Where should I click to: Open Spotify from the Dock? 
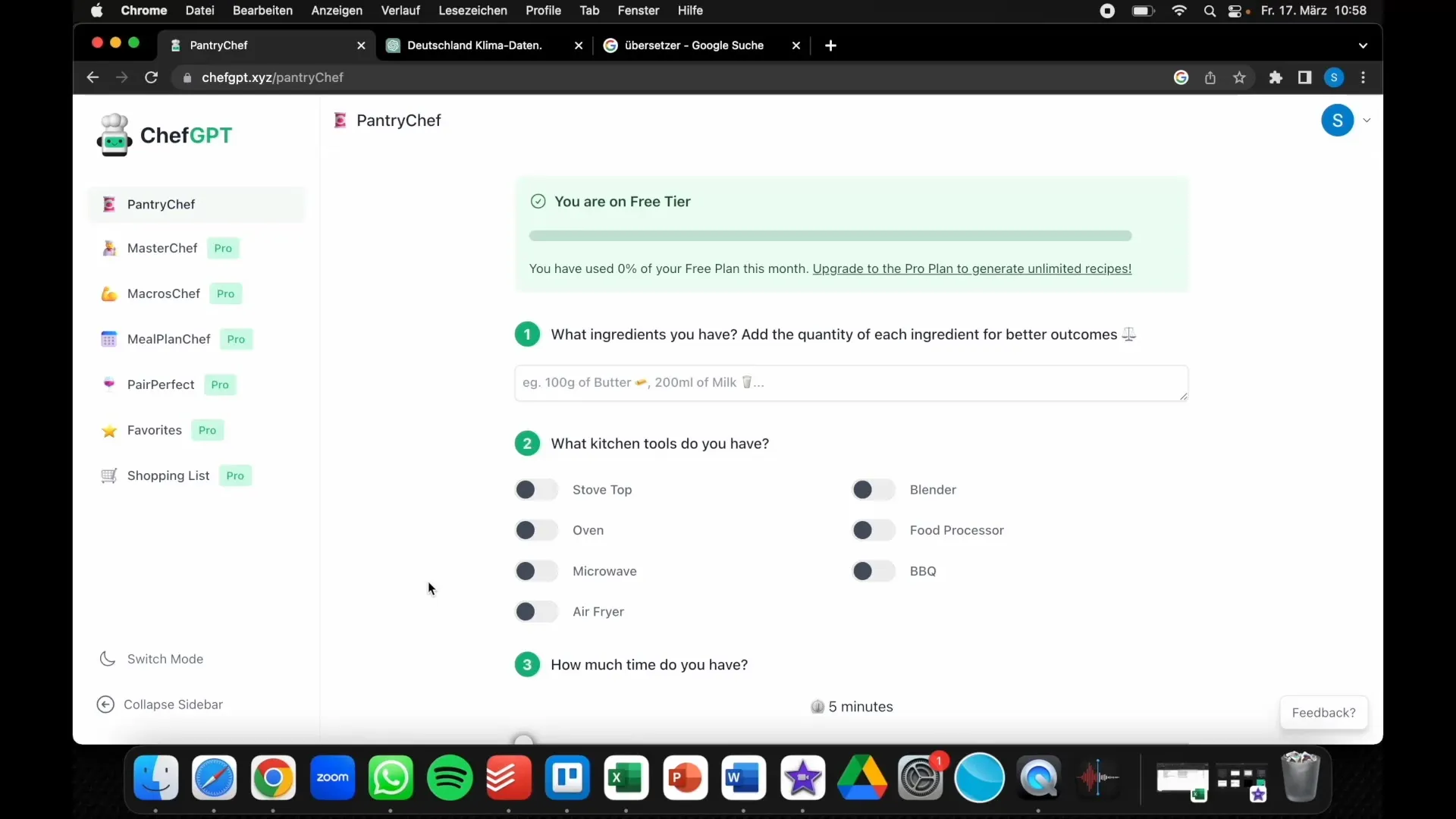pyautogui.click(x=449, y=777)
